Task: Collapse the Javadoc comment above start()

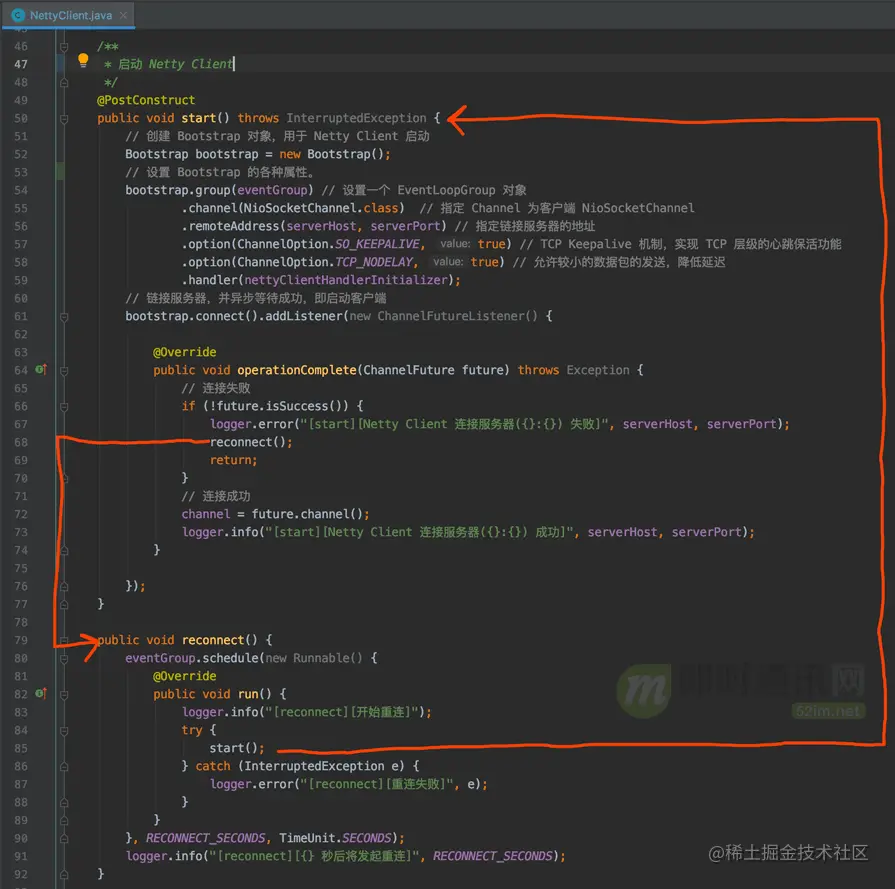Action: coord(64,46)
